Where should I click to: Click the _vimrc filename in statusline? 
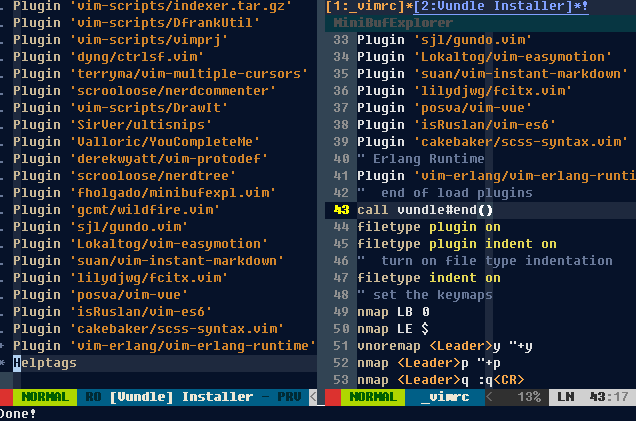[x=445, y=397]
